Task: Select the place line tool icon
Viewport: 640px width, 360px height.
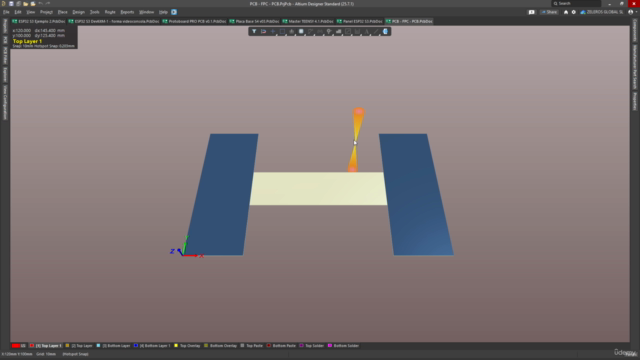Action: click(376, 31)
